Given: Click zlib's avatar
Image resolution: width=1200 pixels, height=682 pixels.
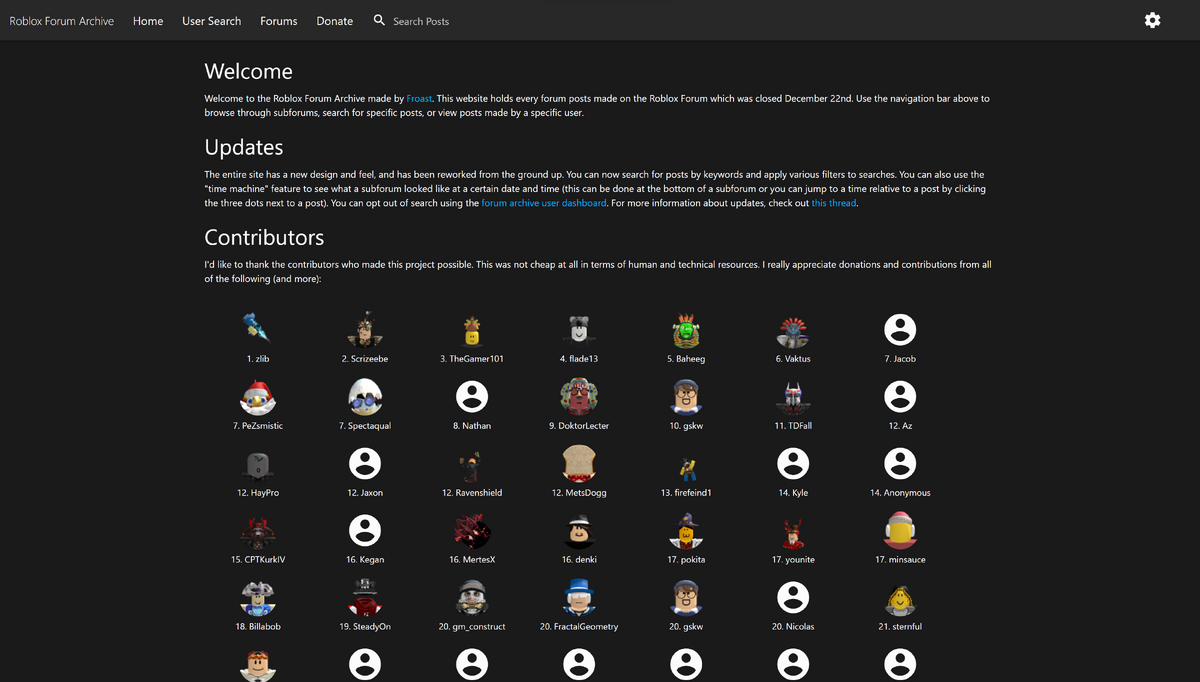Looking at the screenshot, I should 257,327.
